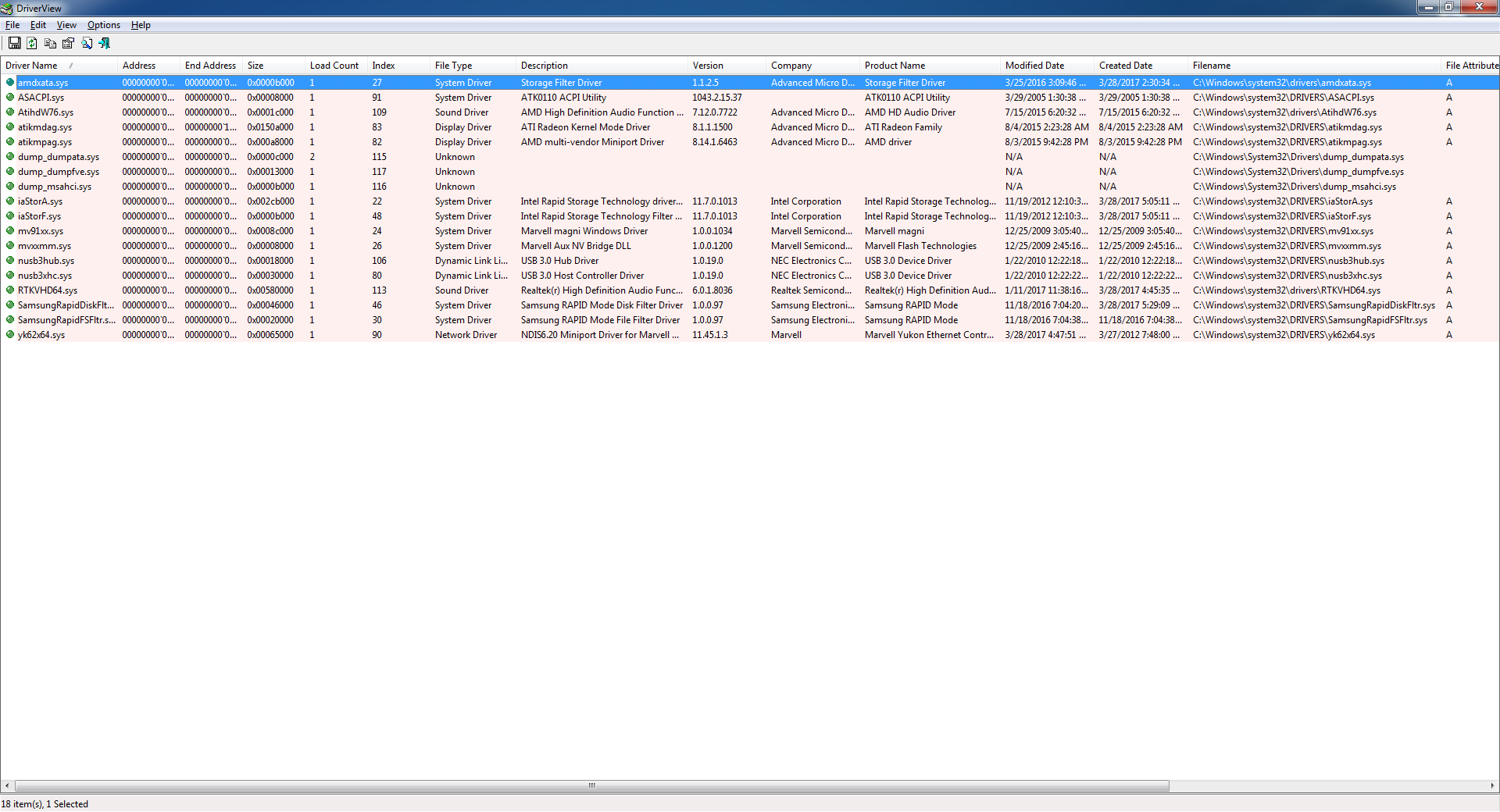The width and height of the screenshot is (1500, 812).
Task: Click the horizontal scrollbar right arrow
Action: coord(1492,785)
